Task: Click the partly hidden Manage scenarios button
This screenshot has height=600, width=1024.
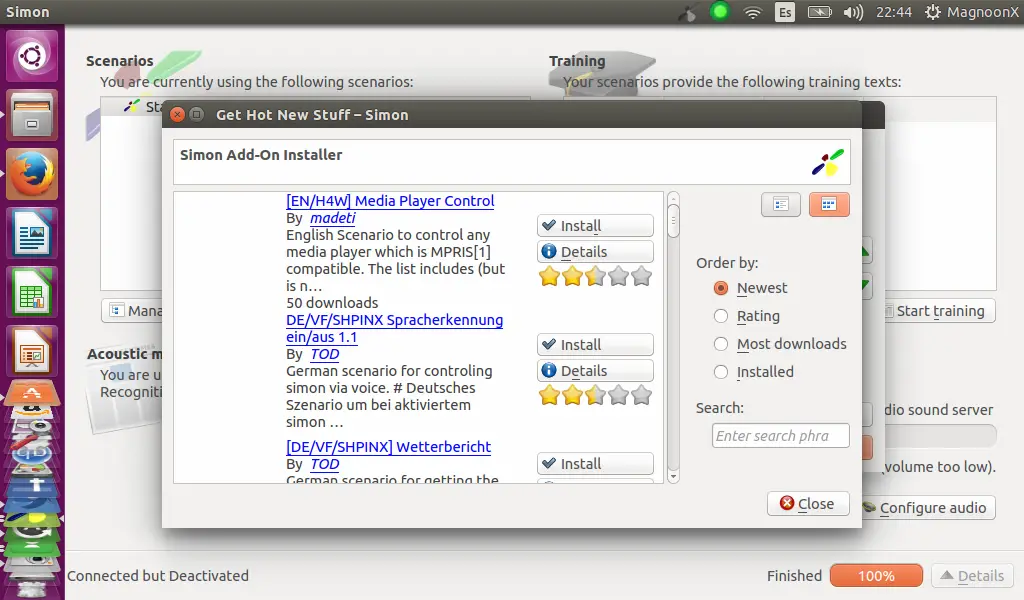Action: [133, 311]
